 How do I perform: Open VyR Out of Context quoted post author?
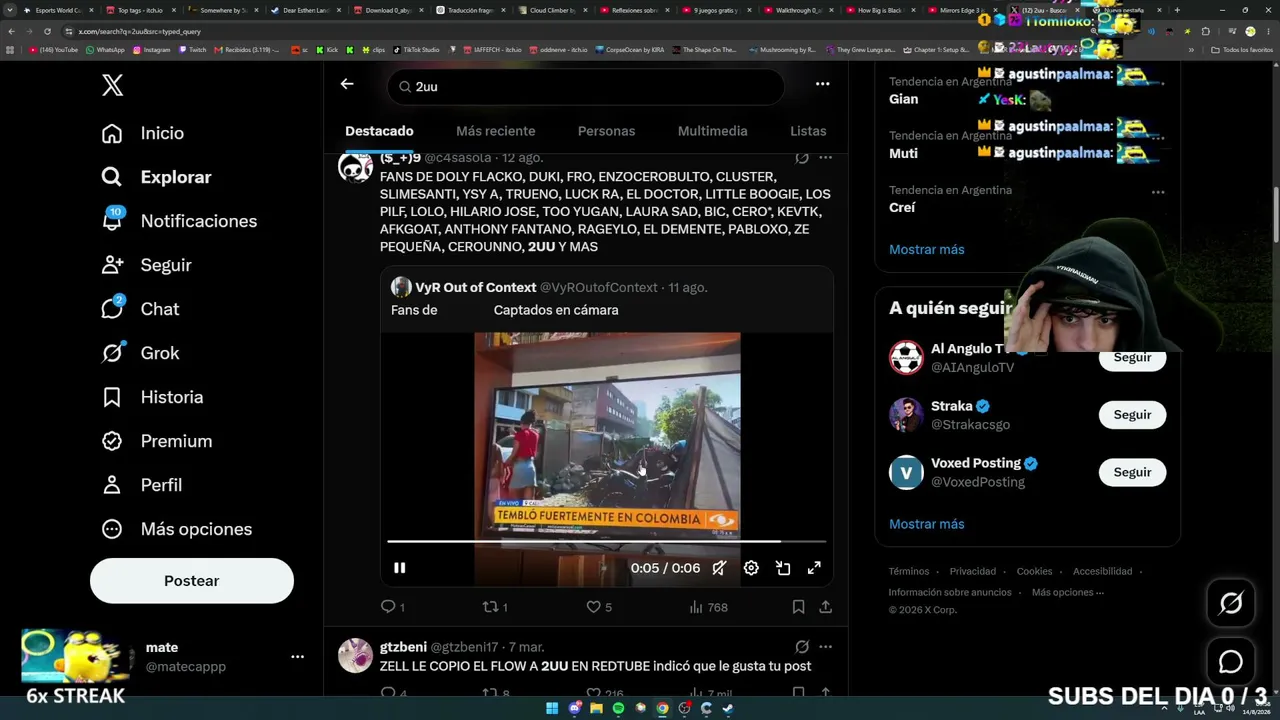click(x=476, y=288)
